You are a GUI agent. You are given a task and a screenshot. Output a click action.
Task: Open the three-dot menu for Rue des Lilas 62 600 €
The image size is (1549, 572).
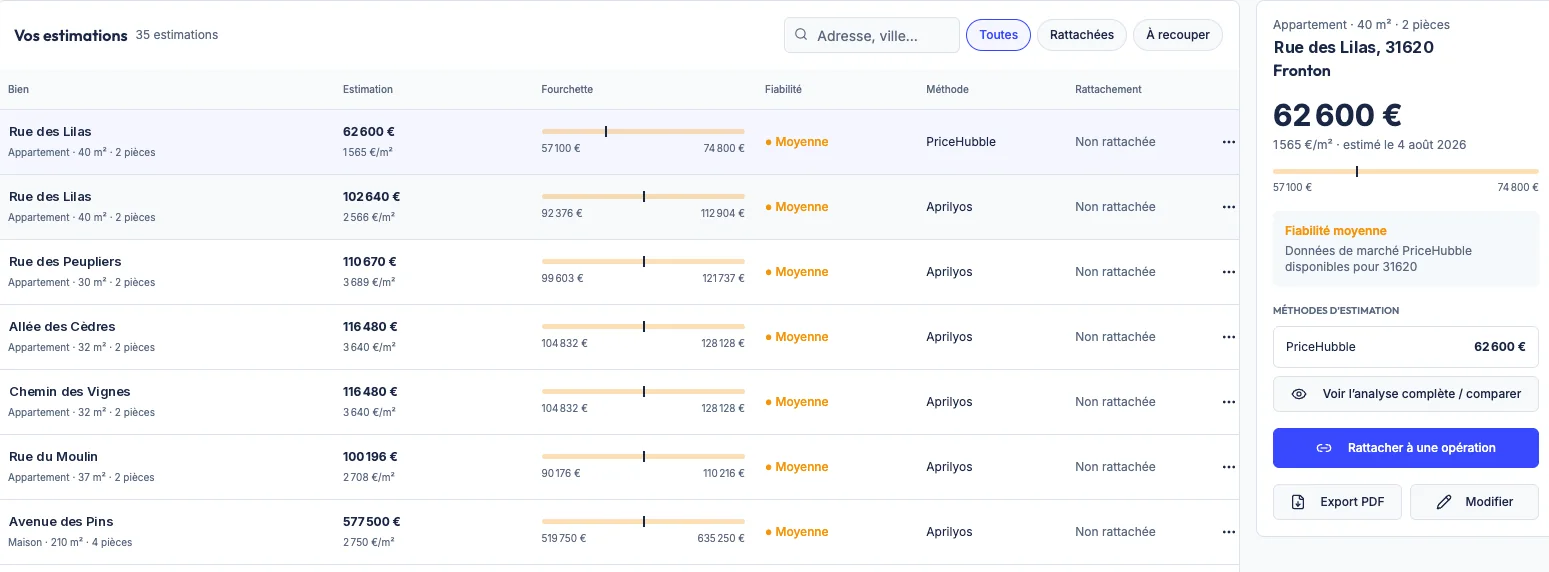pos(1228,142)
